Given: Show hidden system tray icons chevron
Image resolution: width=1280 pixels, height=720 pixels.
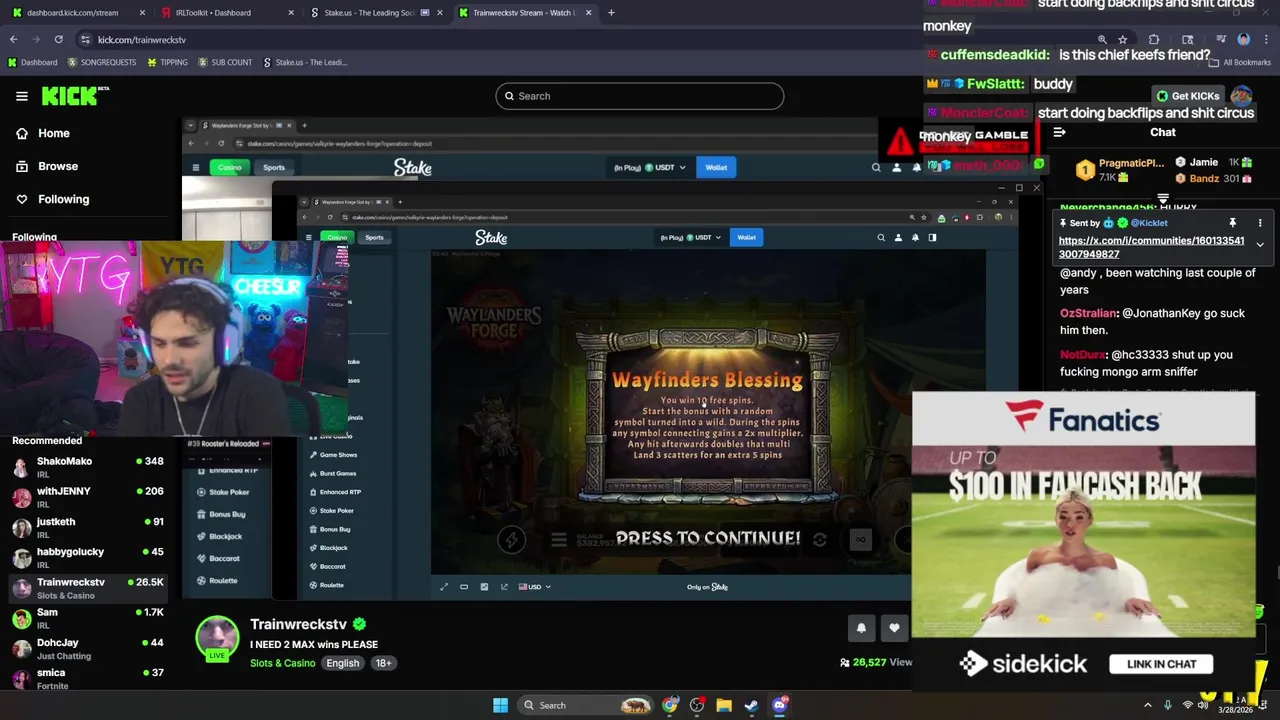Looking at the screenshot, I should pos(1147,705).
